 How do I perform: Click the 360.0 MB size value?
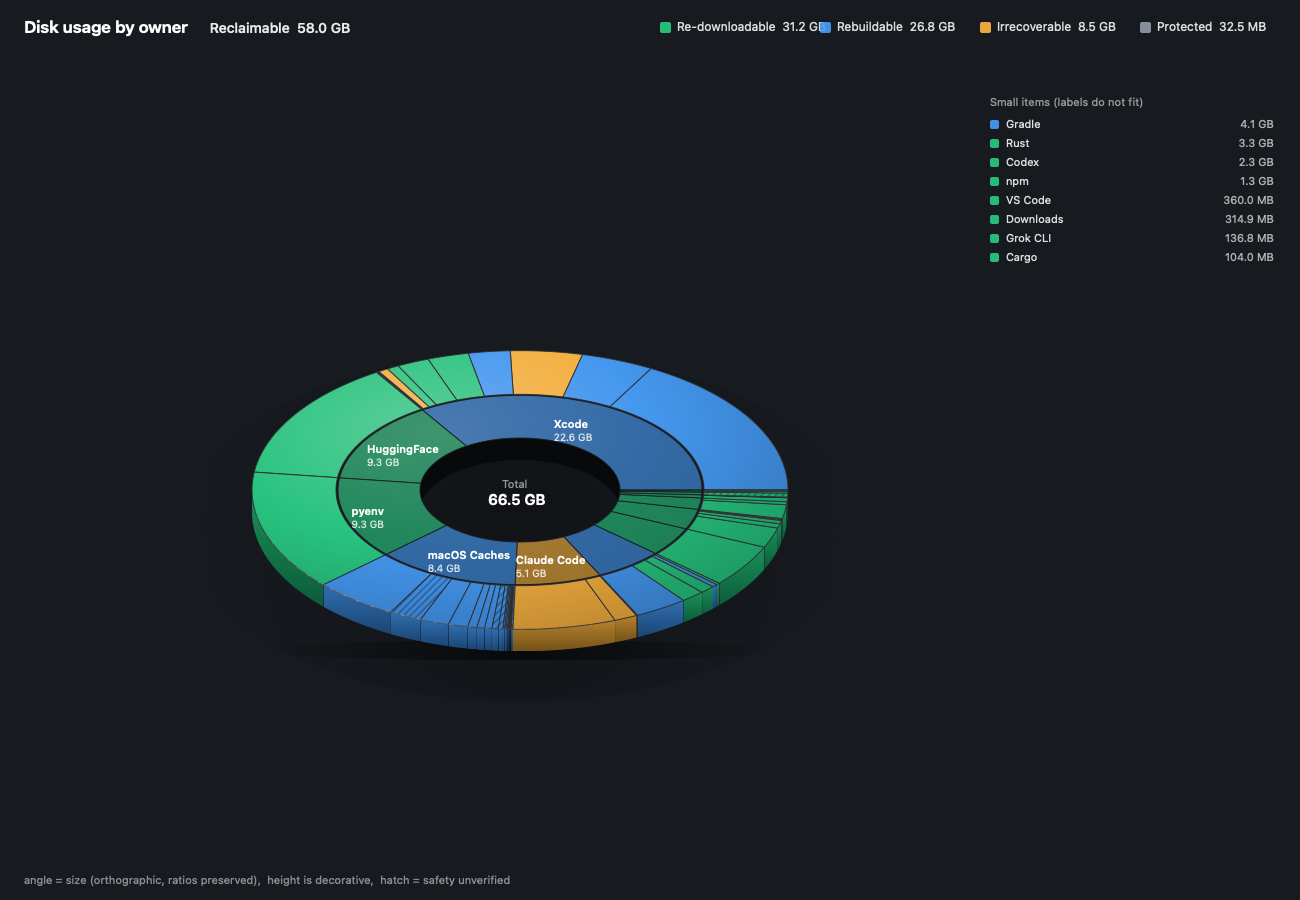(x=1248, y=200)
